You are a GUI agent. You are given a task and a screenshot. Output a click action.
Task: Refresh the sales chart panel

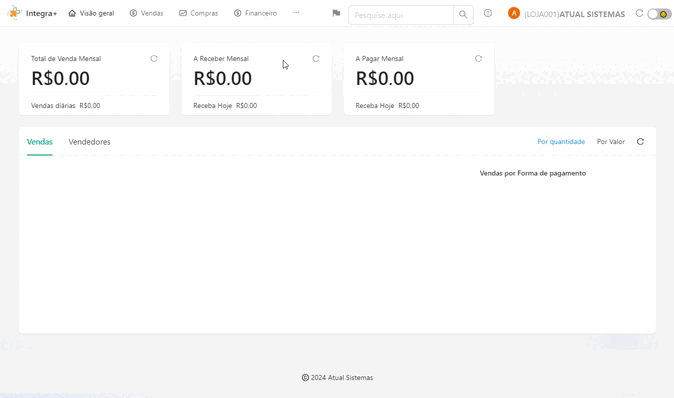pyautogui.click(x=640, y=141)
